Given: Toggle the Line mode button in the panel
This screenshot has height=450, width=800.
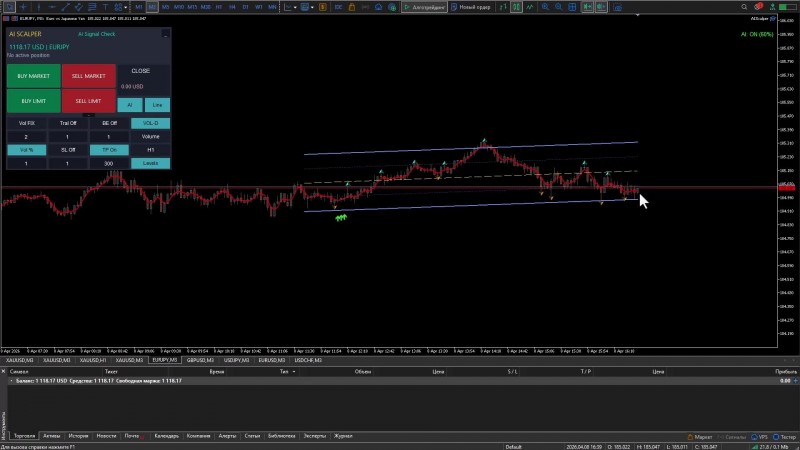Looking at the screenshot, I should (157, 105).
